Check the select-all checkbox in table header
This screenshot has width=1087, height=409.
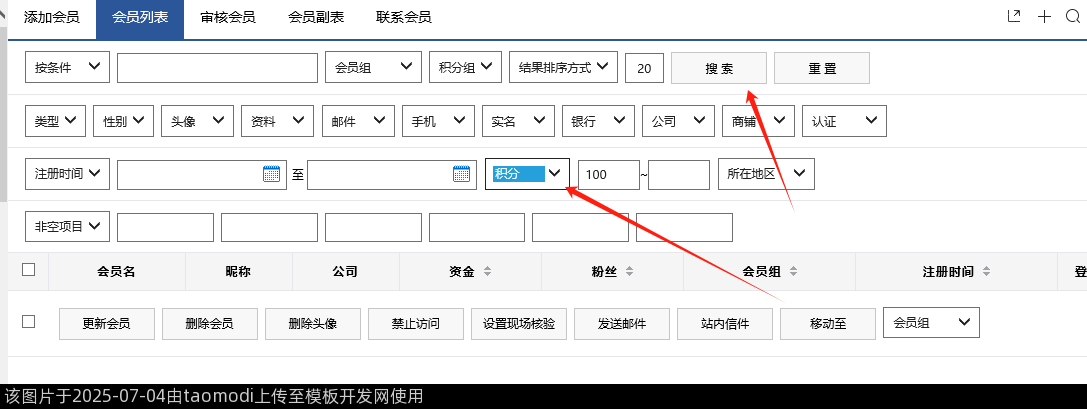[x=28, y=269]
